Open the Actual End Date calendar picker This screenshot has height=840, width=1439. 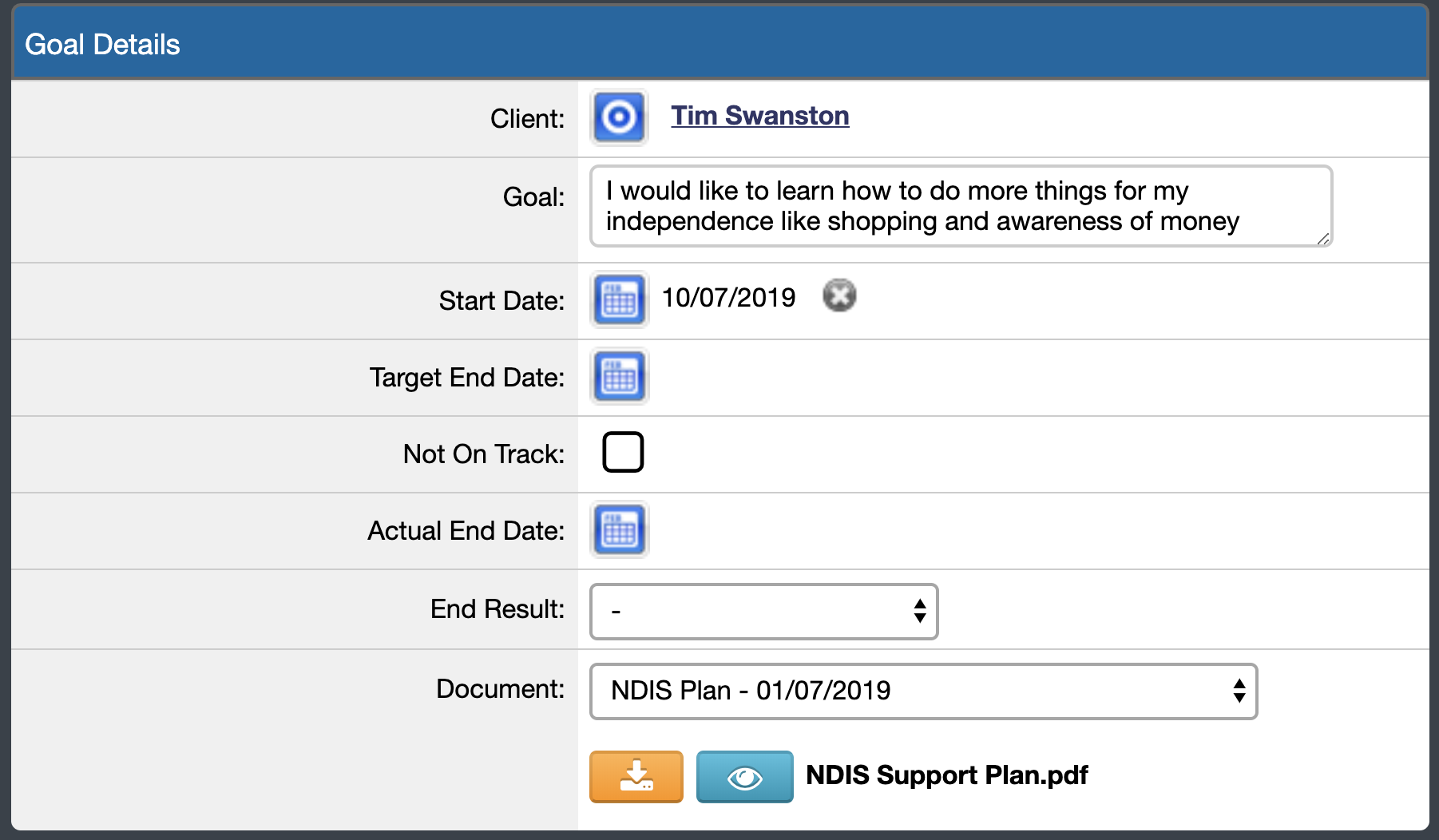[x=619, y=529]
